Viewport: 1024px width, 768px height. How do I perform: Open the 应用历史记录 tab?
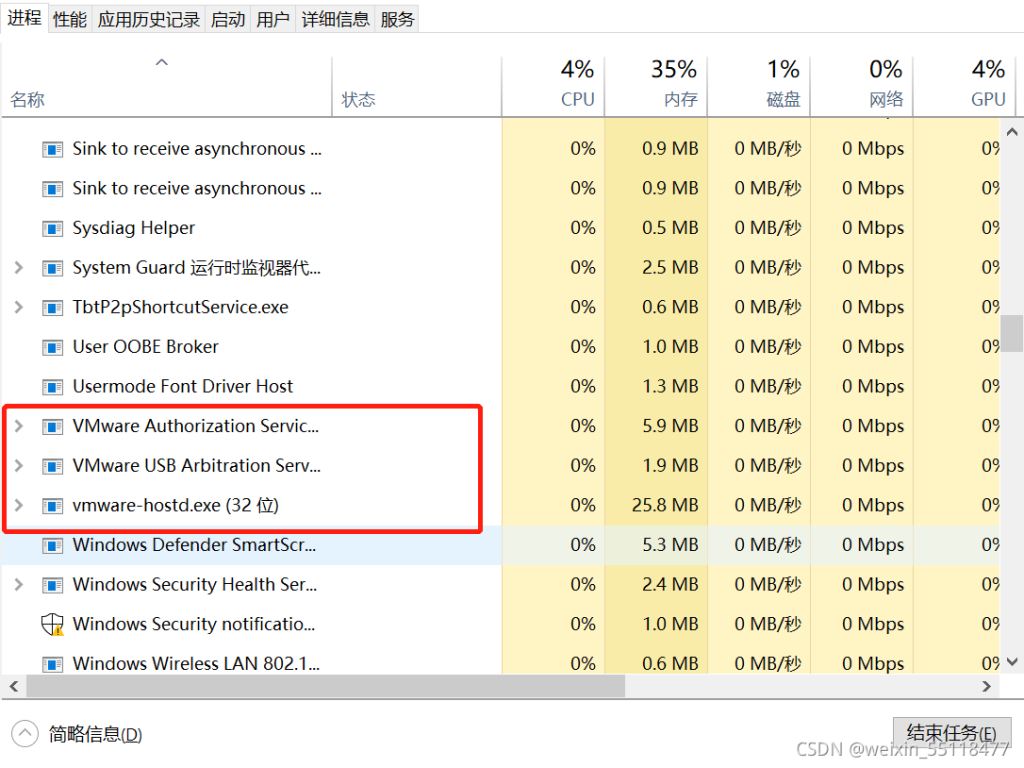(149, 20)
